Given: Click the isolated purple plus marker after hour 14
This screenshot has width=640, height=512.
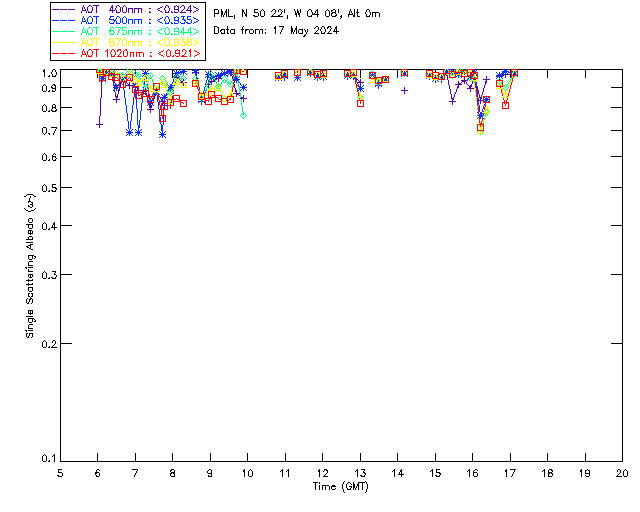Looking at the screenshot, I should [x=404, y=91].
